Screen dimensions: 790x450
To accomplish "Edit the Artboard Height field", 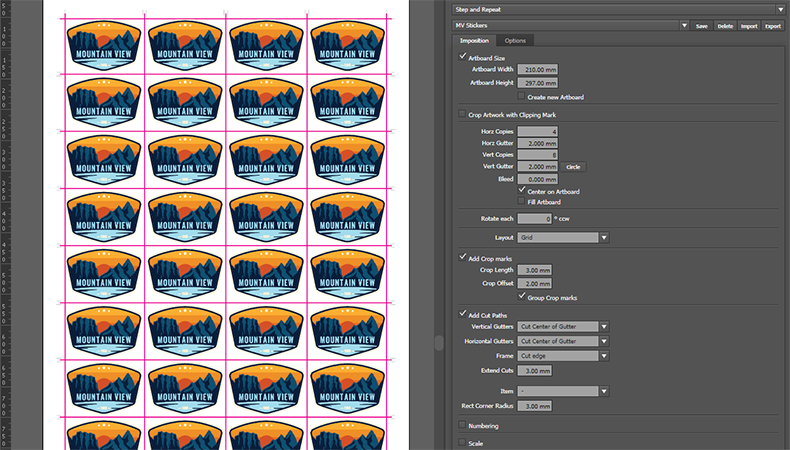I will pos(538,83).
